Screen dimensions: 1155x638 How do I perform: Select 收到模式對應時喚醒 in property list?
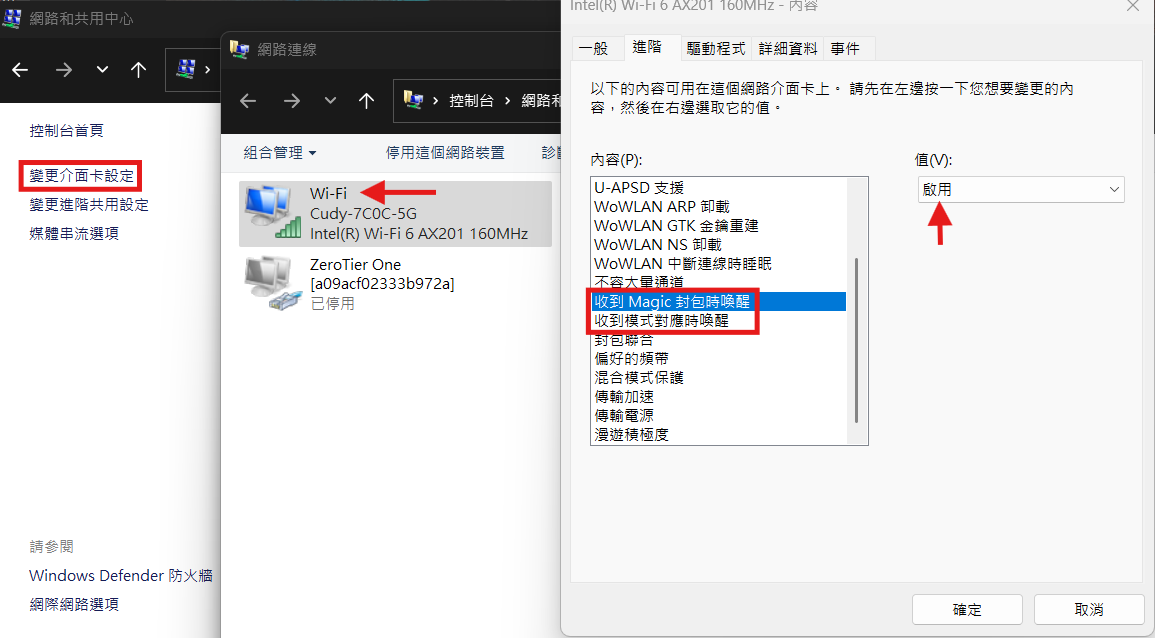pyautogui.click(x=661, y=320)
